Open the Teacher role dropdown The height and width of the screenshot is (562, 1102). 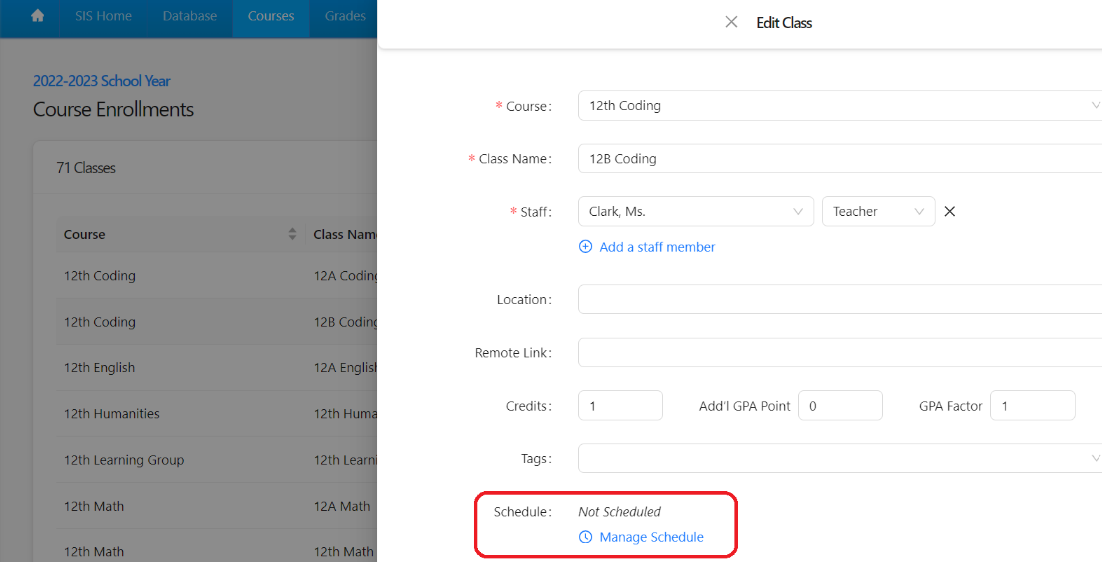click(879, 211)
